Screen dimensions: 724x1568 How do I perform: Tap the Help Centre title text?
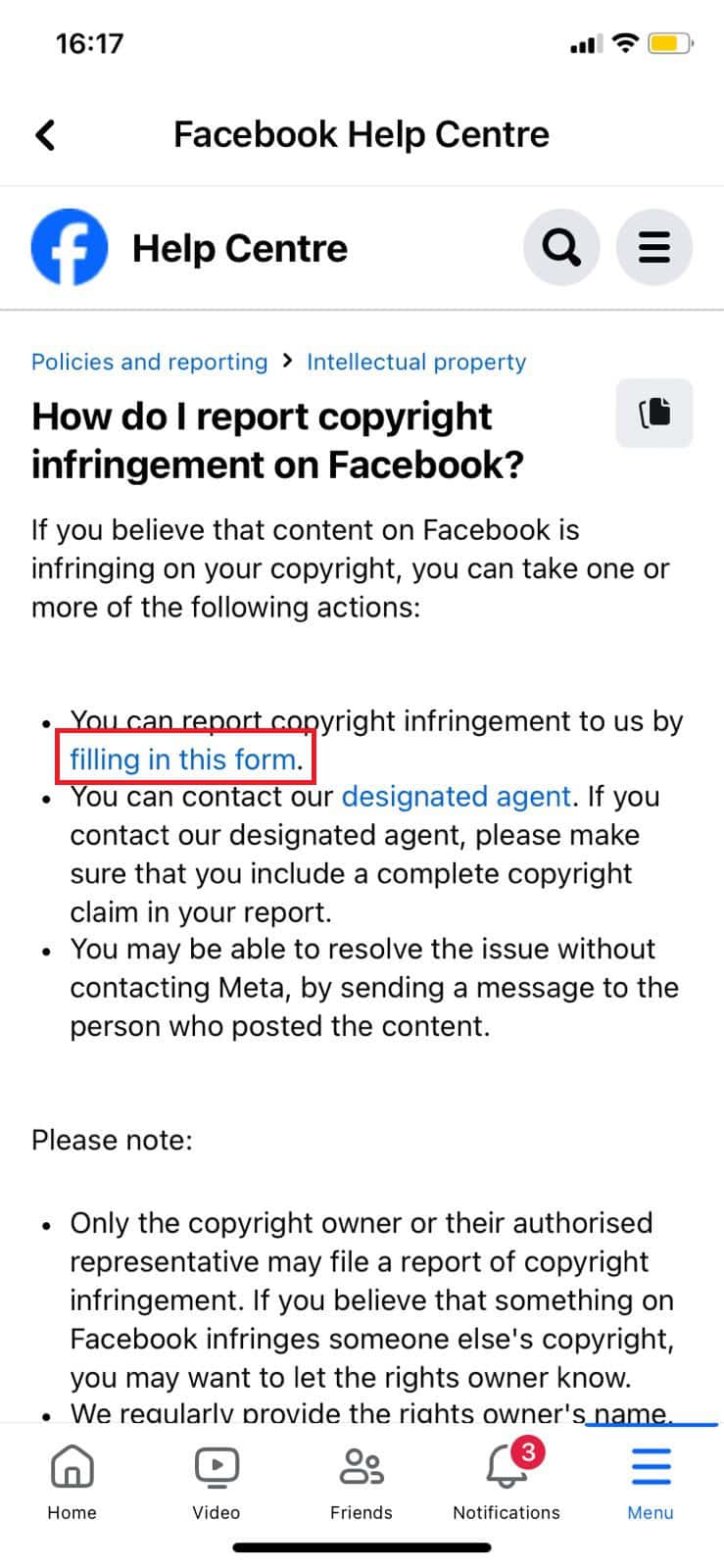pos(240,248)
